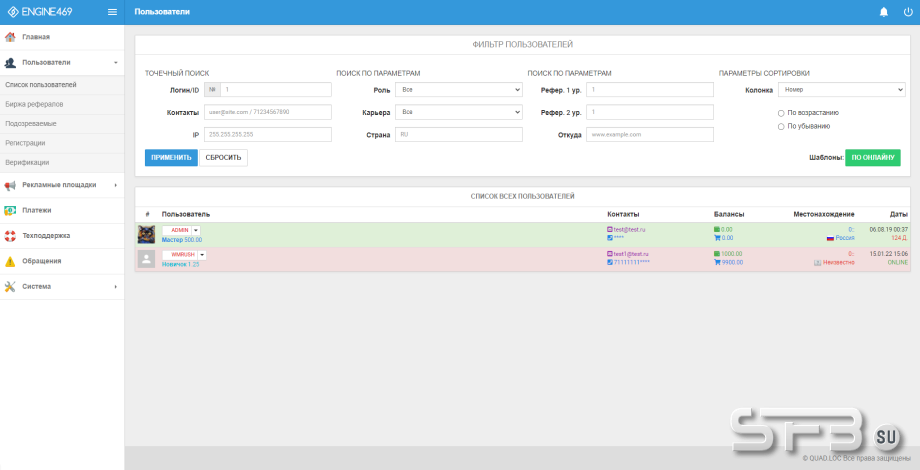Viewport: 920px width, 470px height.
Task: Select the По убыванию radio button
Action: tap(781, 126)
